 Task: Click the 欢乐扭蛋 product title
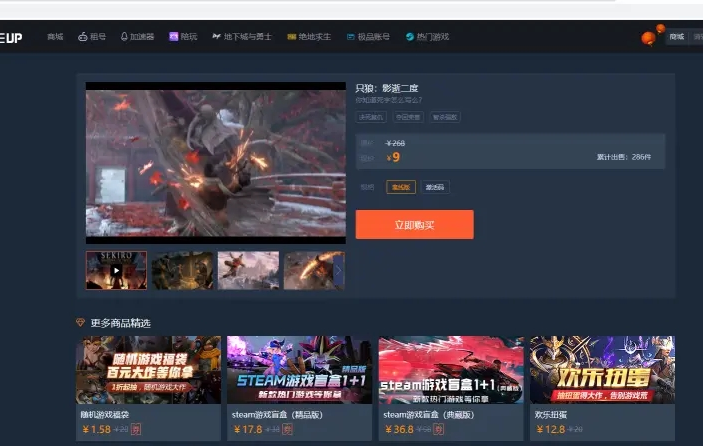tap(551, 415)
